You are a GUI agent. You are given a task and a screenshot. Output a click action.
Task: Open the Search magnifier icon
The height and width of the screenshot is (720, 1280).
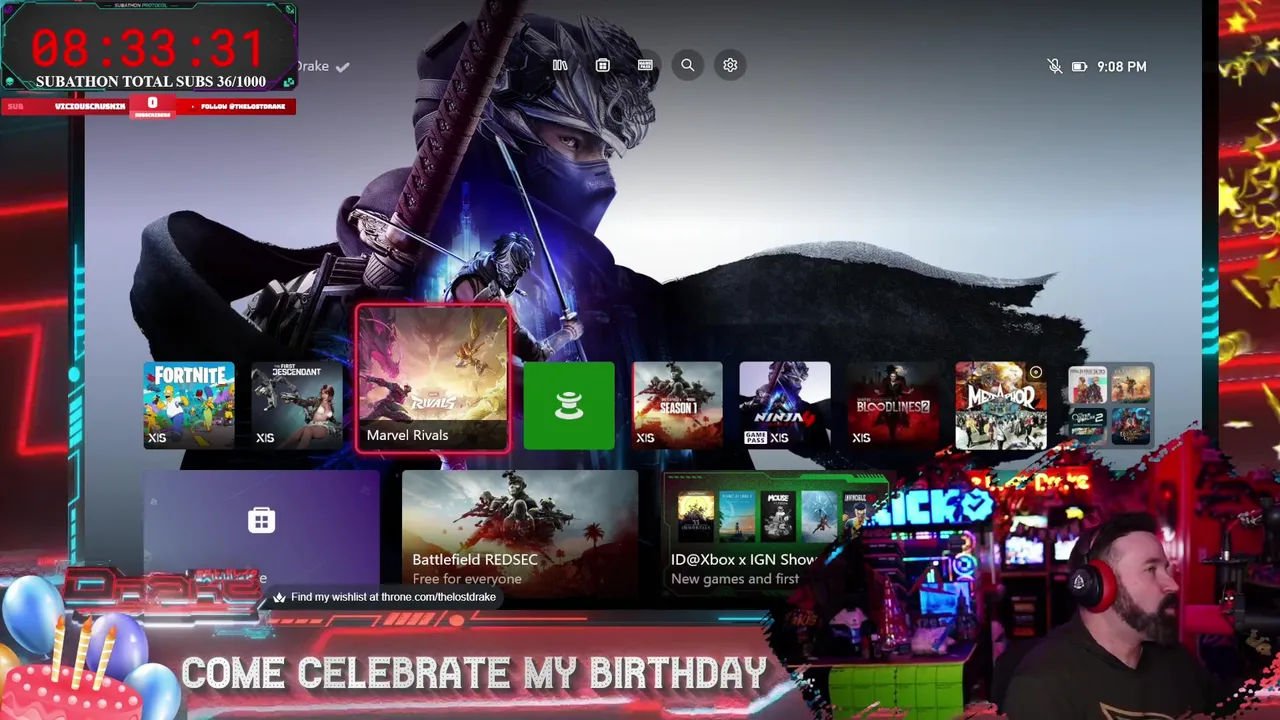point(688,65)
